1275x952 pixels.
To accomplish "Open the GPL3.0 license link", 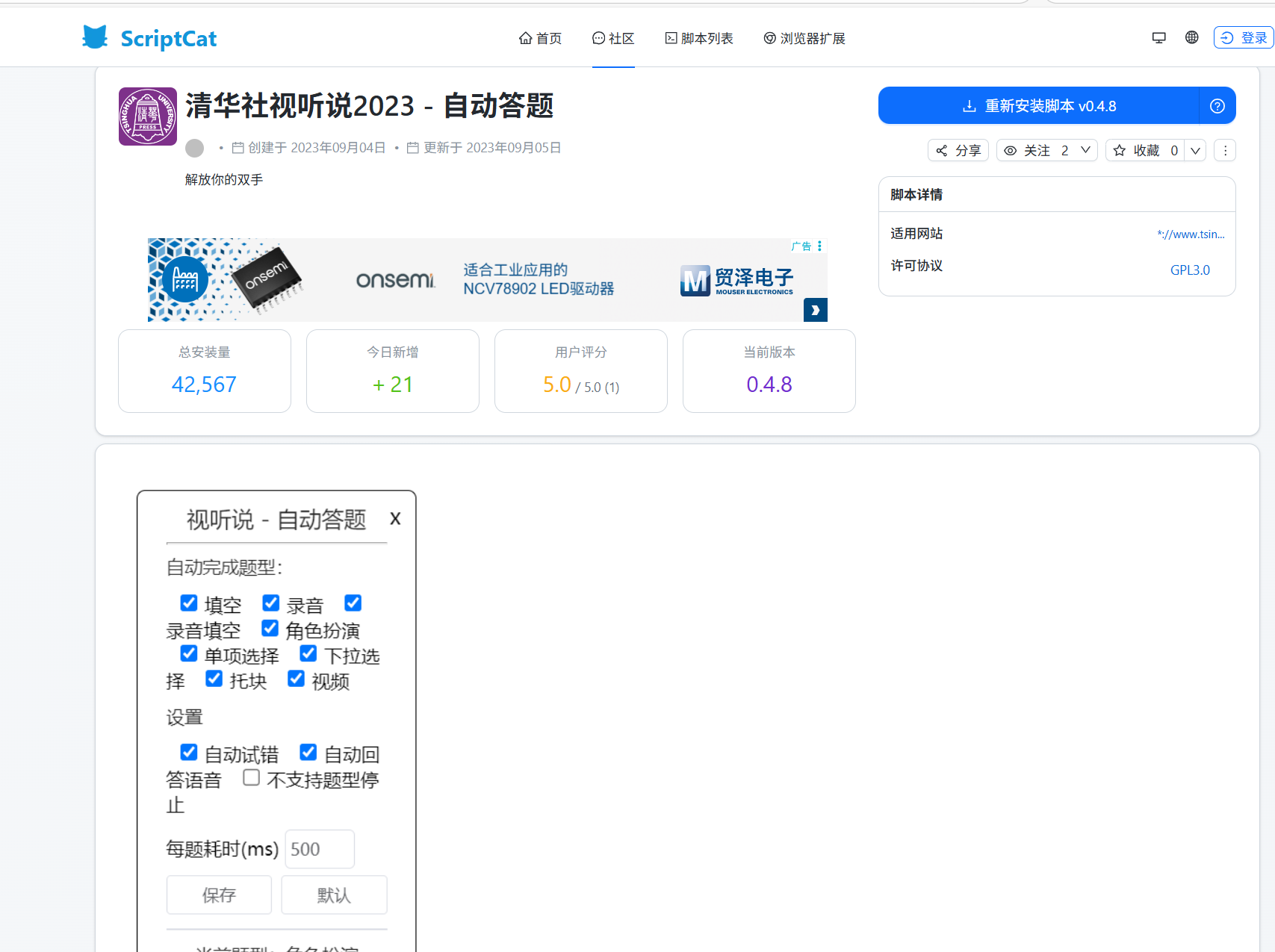I will (x=1189, y=270).
